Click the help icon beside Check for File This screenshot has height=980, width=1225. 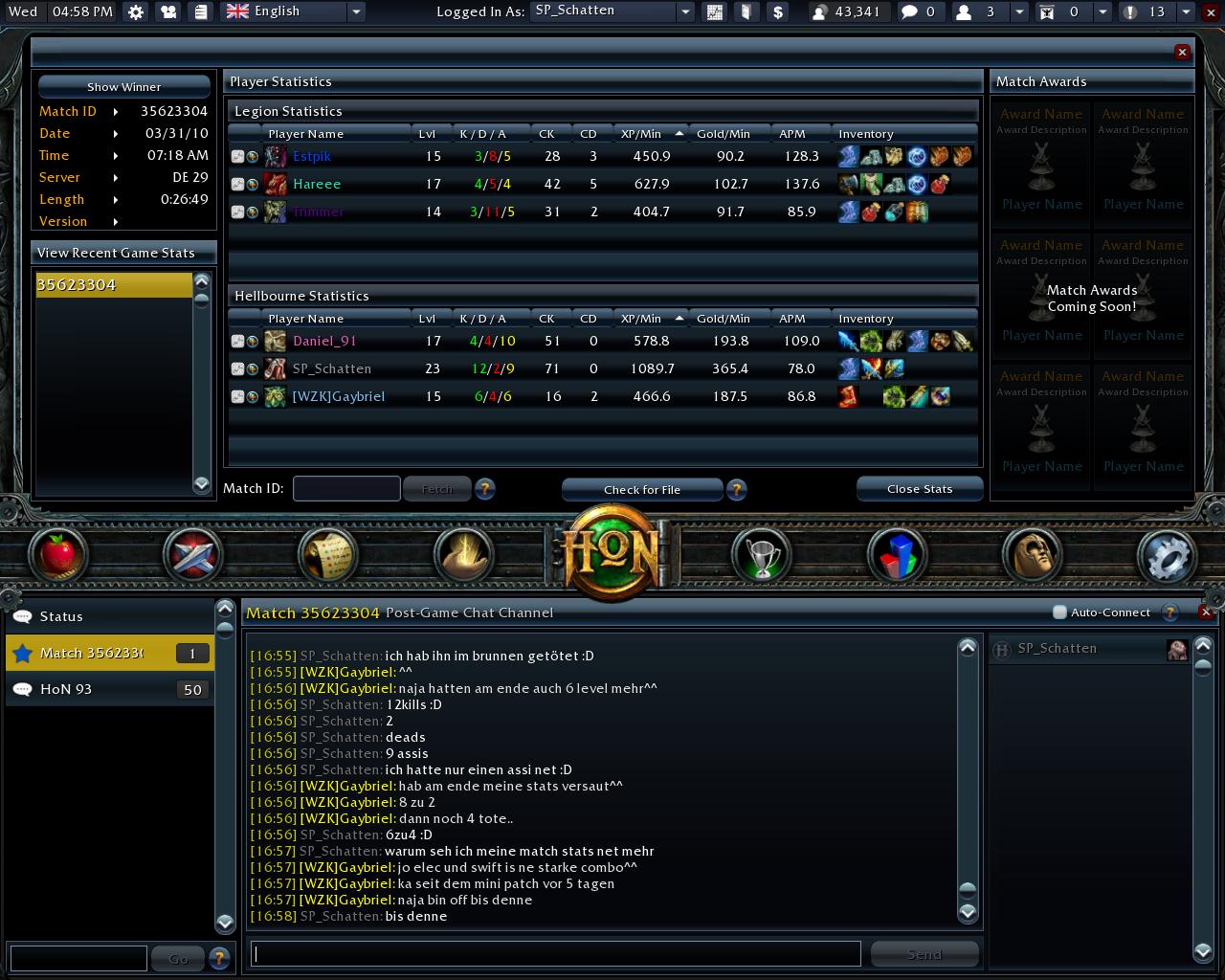click(x=736, y=489)
